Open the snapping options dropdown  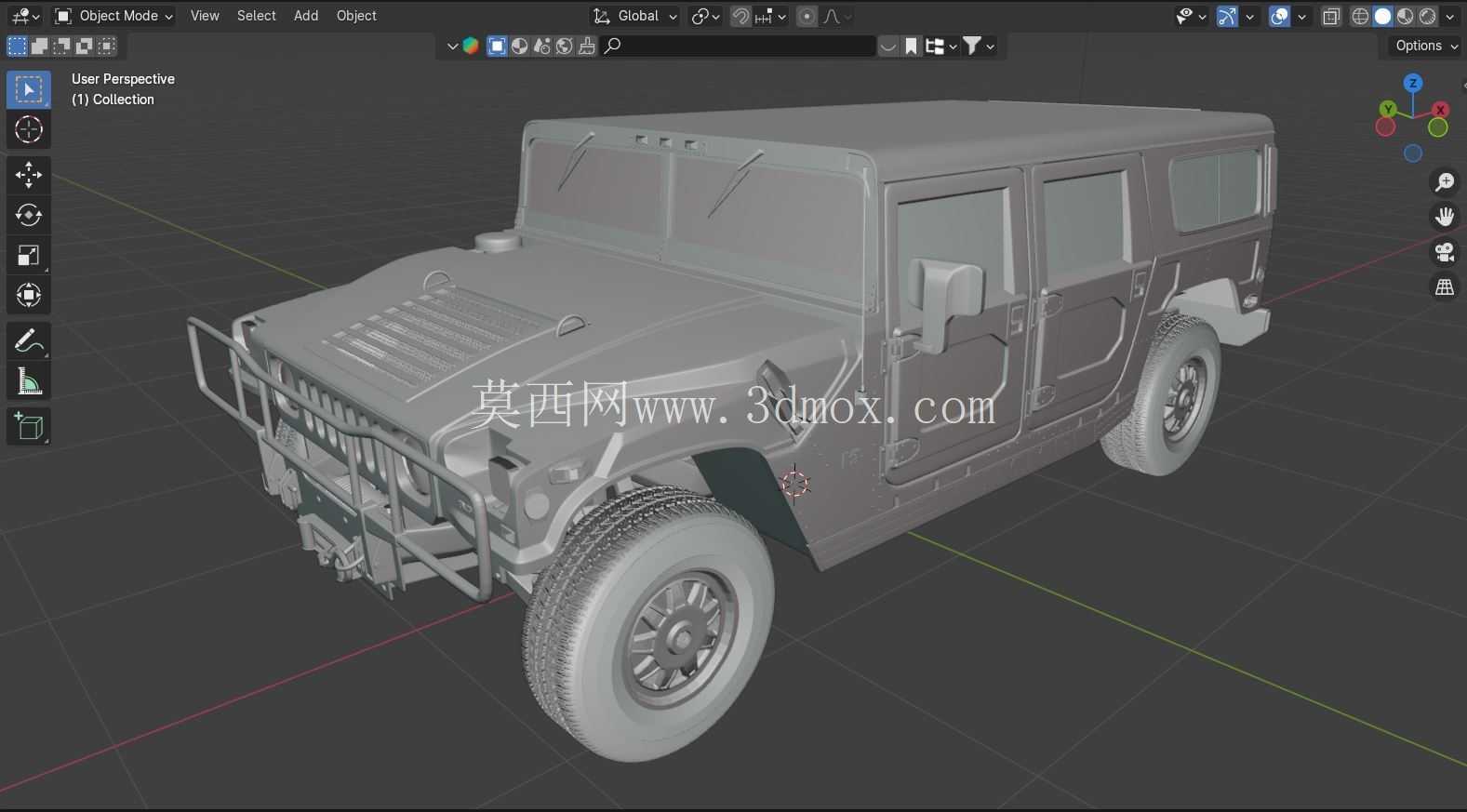click(770, 16)
